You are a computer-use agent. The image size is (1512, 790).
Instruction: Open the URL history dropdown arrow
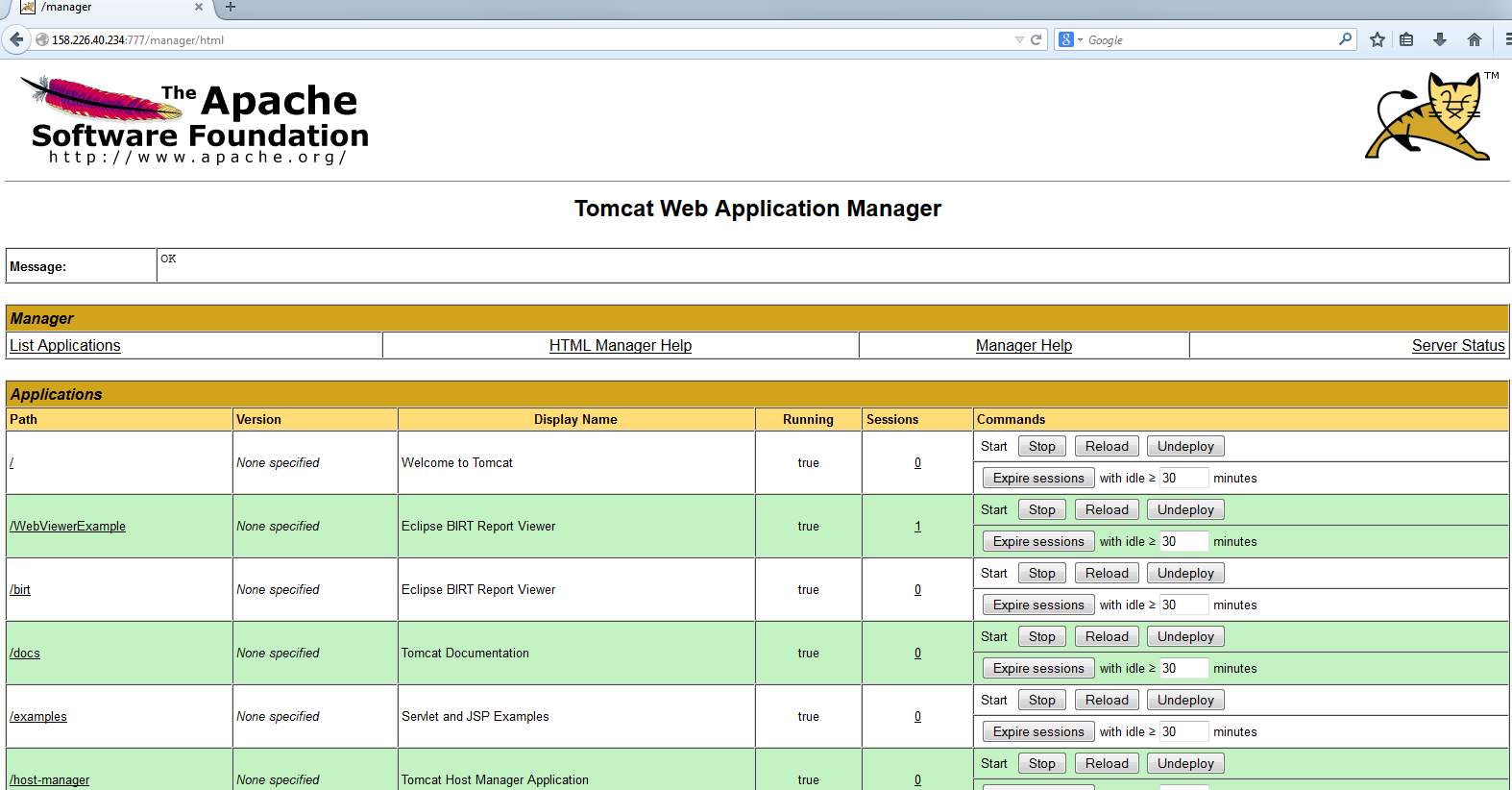pyautogui.click(x=1019, y=39)
